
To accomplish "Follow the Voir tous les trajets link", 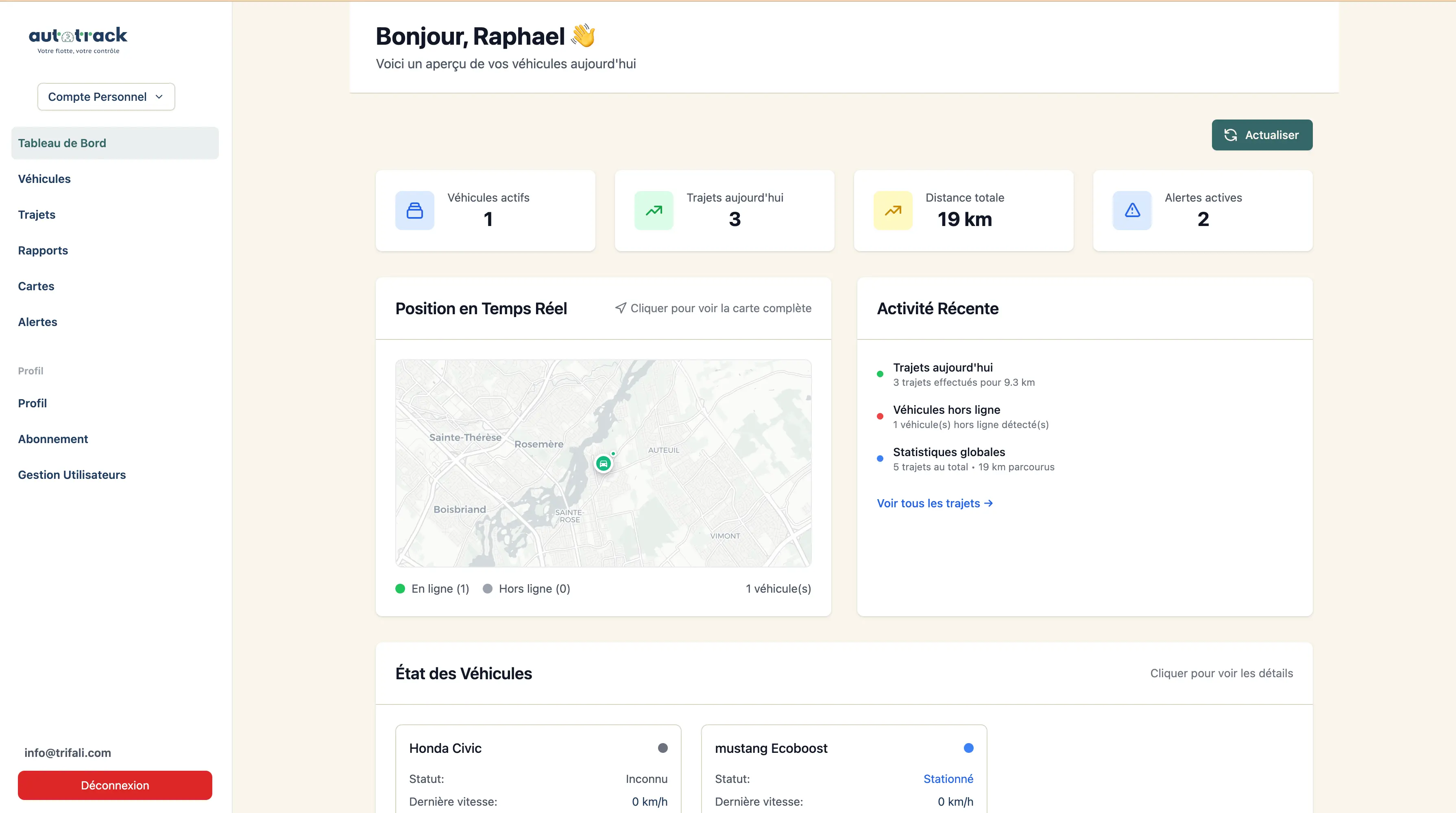I will (934, 503).
